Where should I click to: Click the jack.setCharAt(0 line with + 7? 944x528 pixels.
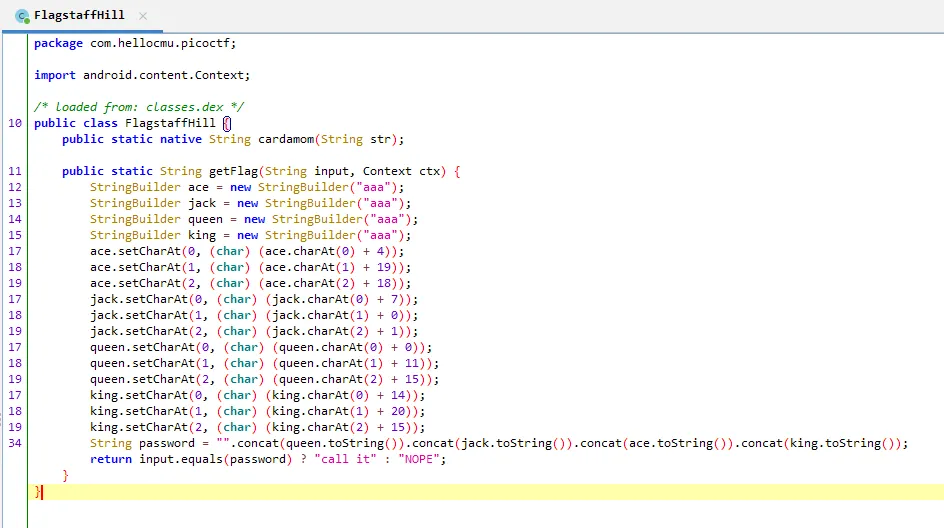pyautogui.click(x=253, y=299)
